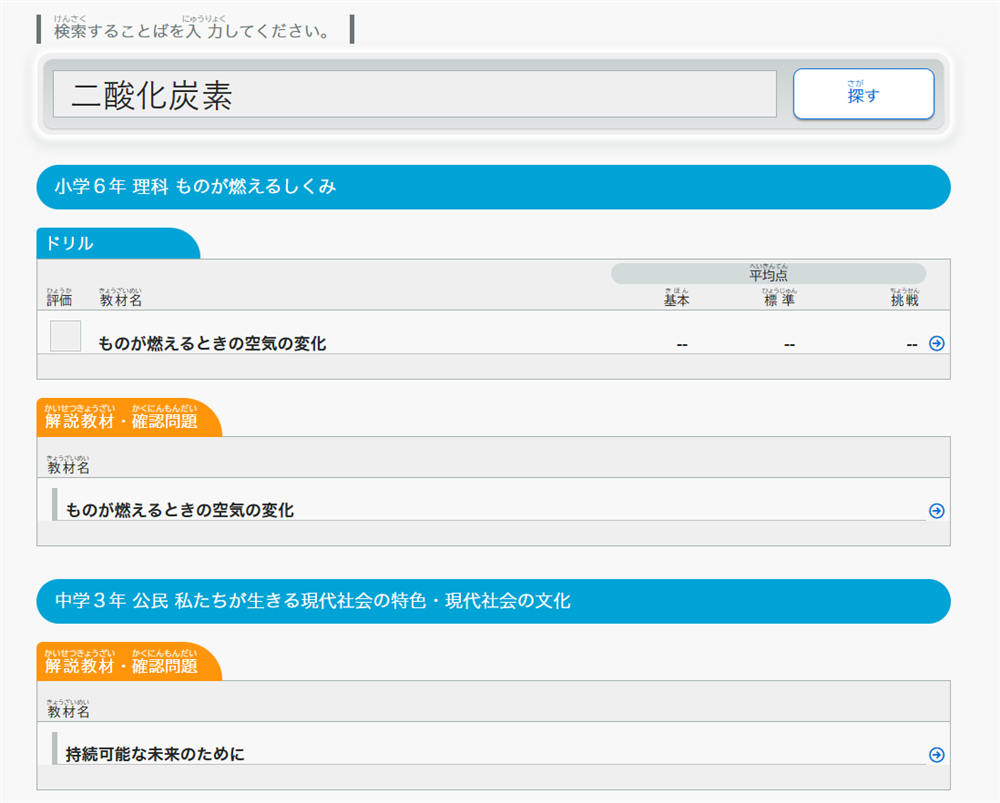This screenshot has width=1000, height=803.
Task: Click arrow icon for 持続可能な未来のために
Action: click(x=936, y=755)
